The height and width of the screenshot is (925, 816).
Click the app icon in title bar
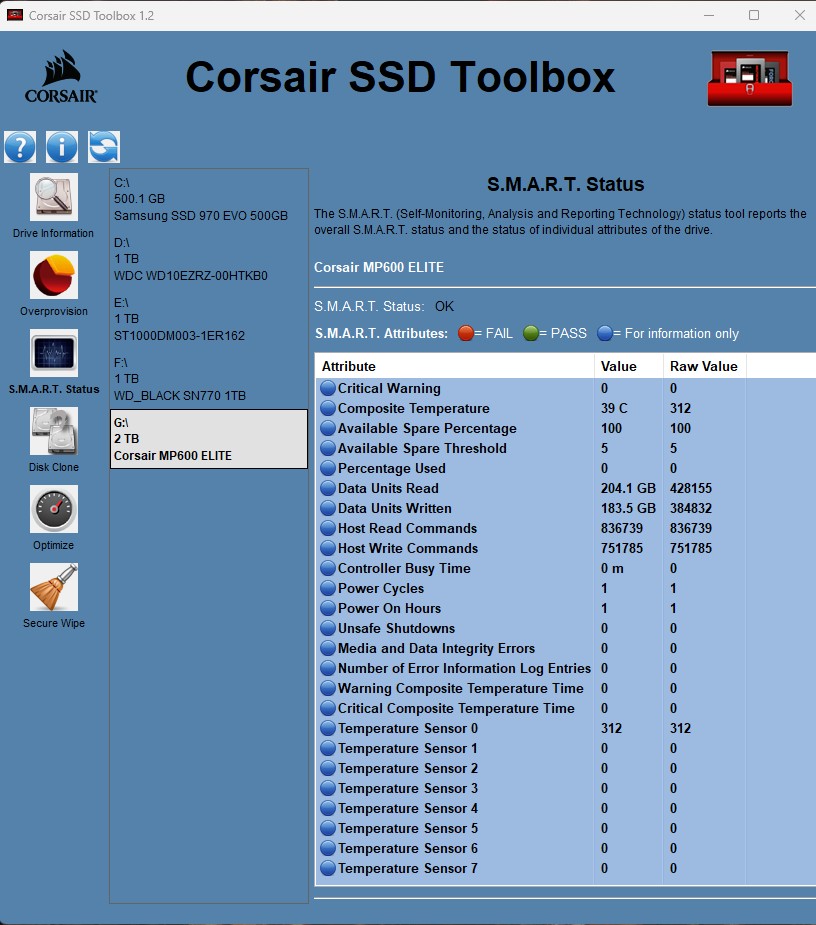(x=15, y=15)
